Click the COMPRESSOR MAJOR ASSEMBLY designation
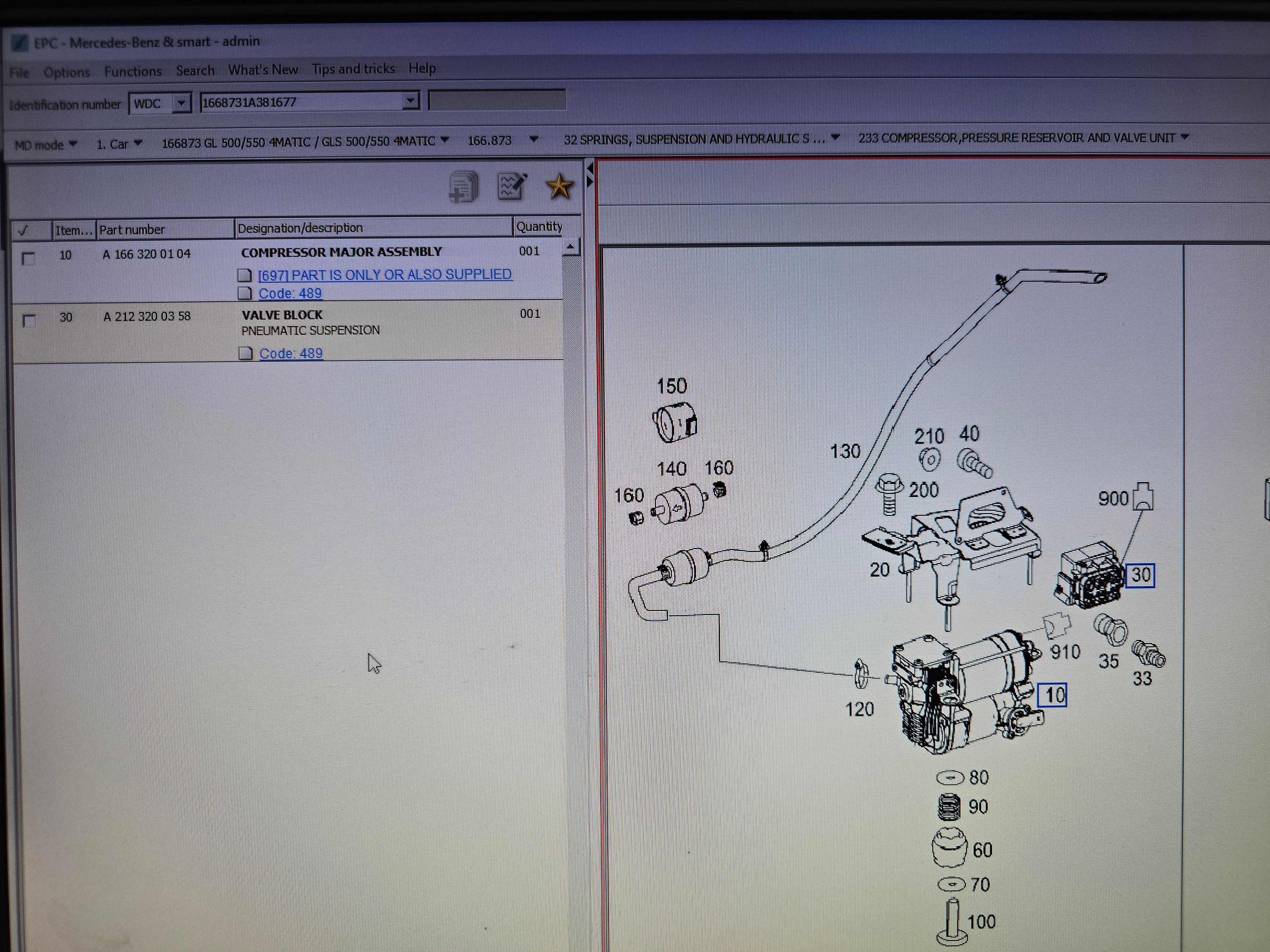 tap(342, 252)
